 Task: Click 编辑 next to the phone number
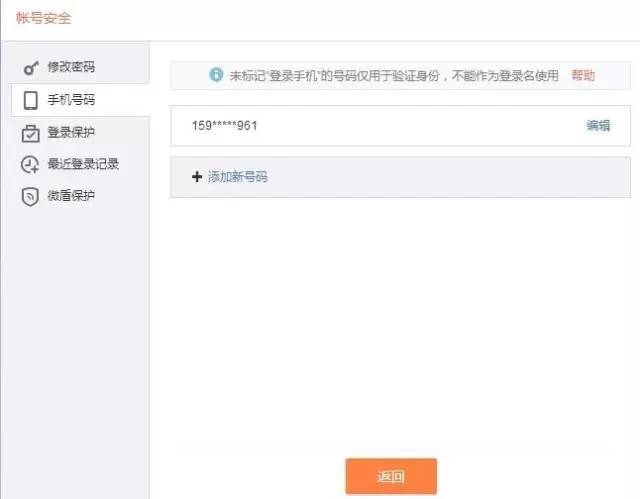[598, 126]
